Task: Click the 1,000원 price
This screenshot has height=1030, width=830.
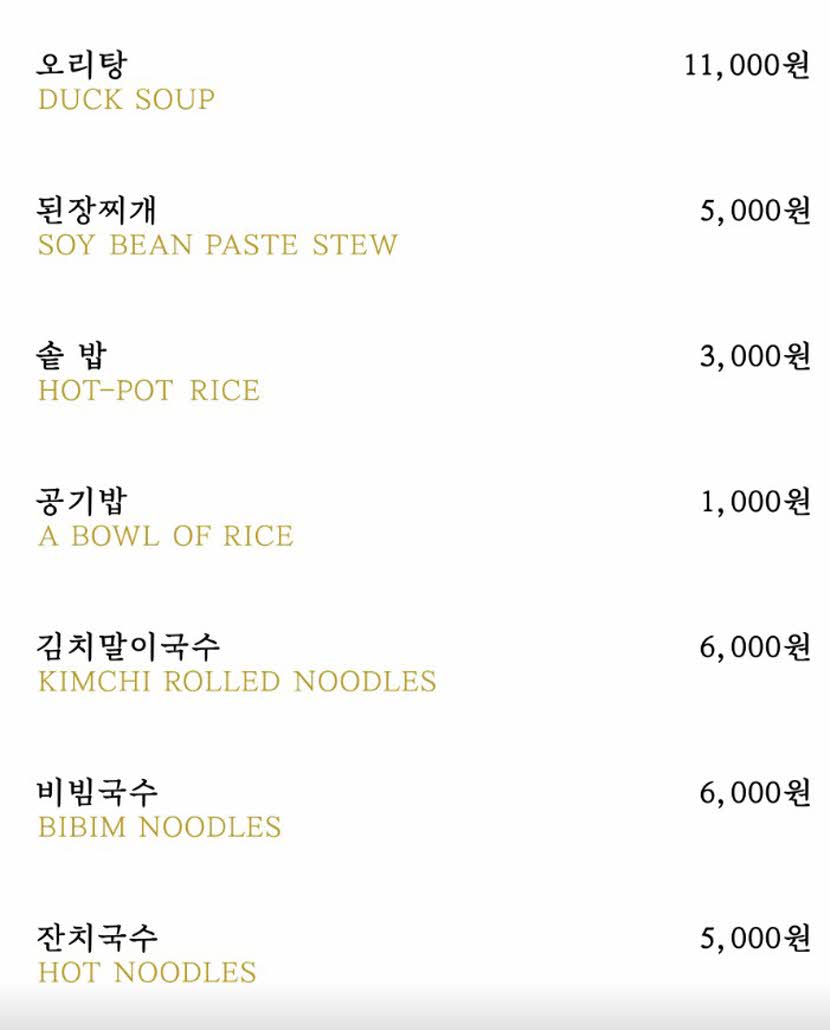Action: (756, 502)
